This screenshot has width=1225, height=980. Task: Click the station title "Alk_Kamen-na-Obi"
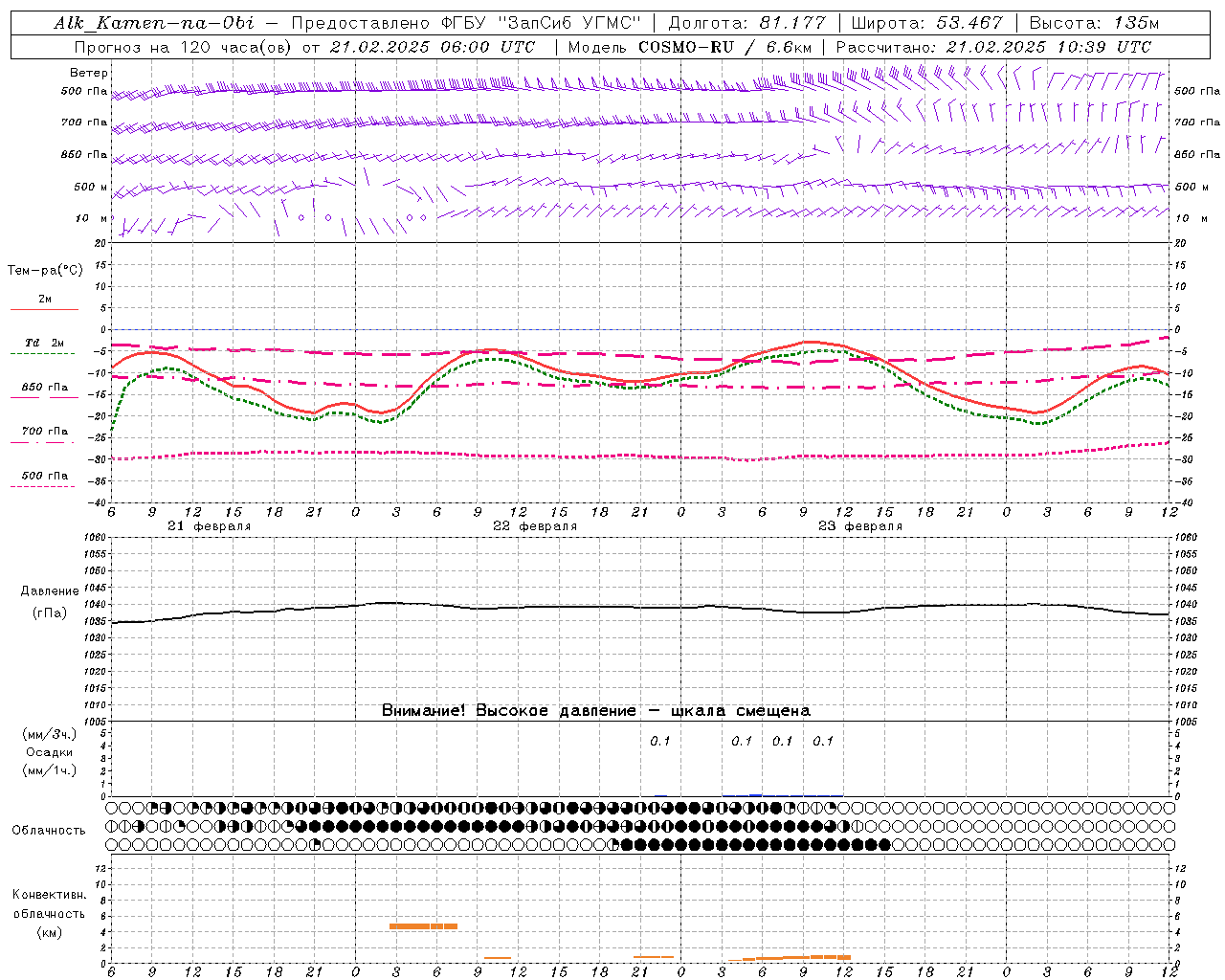point(154,23)
